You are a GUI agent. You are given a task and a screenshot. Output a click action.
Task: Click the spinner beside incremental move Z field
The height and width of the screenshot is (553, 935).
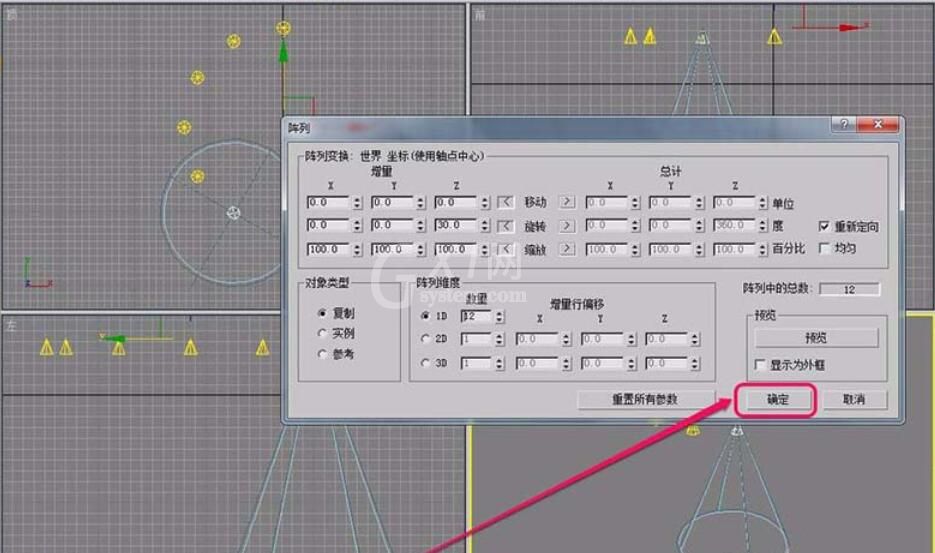click(x=485, y=202)
